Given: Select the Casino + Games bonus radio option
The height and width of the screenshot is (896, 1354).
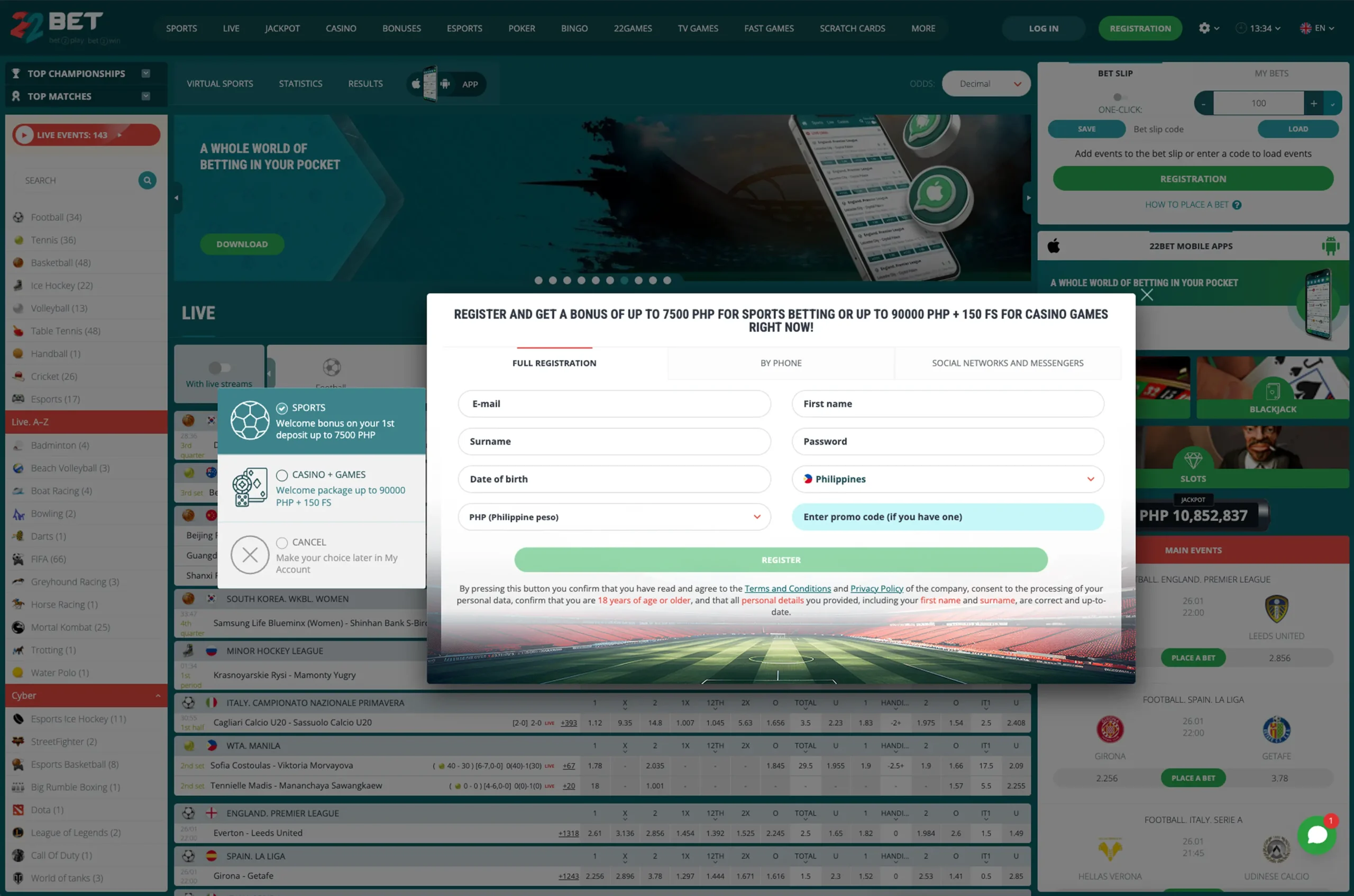Looking at the screenshot, I should pos(282,475).
